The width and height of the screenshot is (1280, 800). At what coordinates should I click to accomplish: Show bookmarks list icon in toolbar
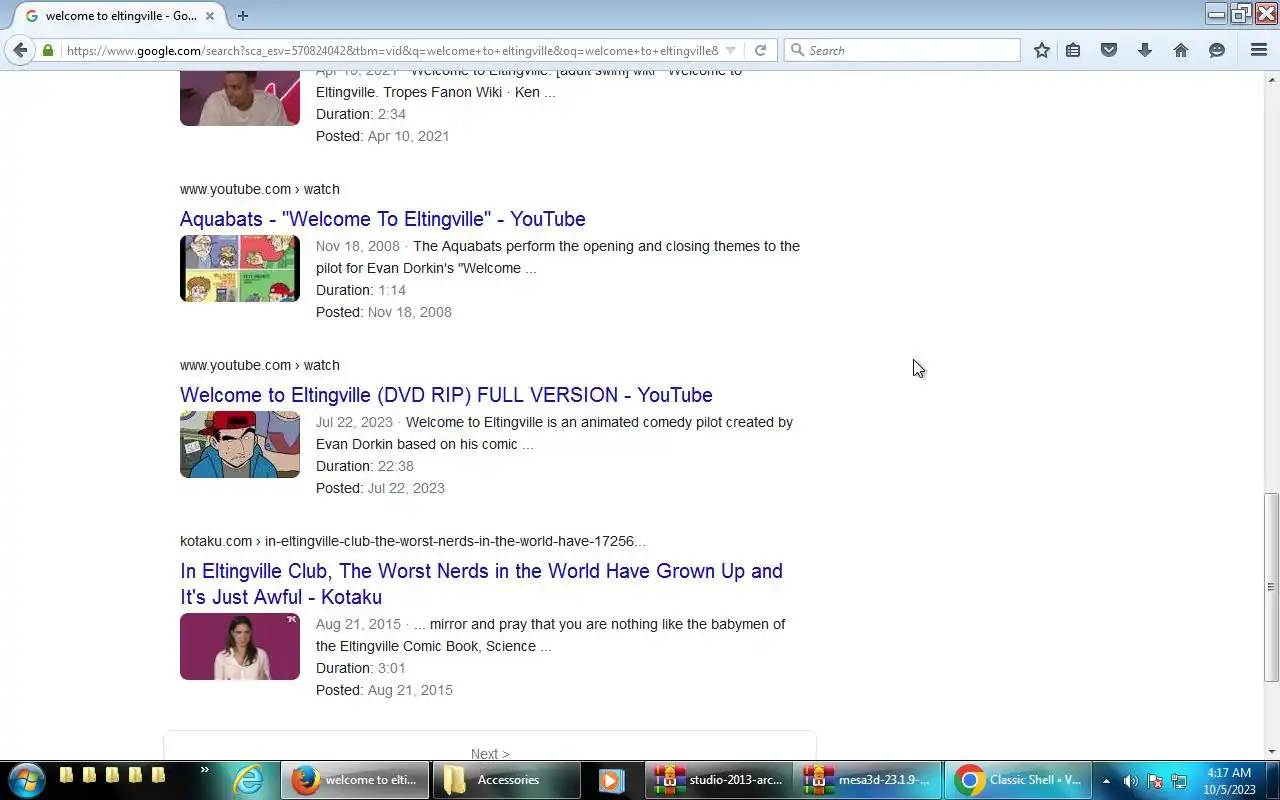(x=1073, y=50)
